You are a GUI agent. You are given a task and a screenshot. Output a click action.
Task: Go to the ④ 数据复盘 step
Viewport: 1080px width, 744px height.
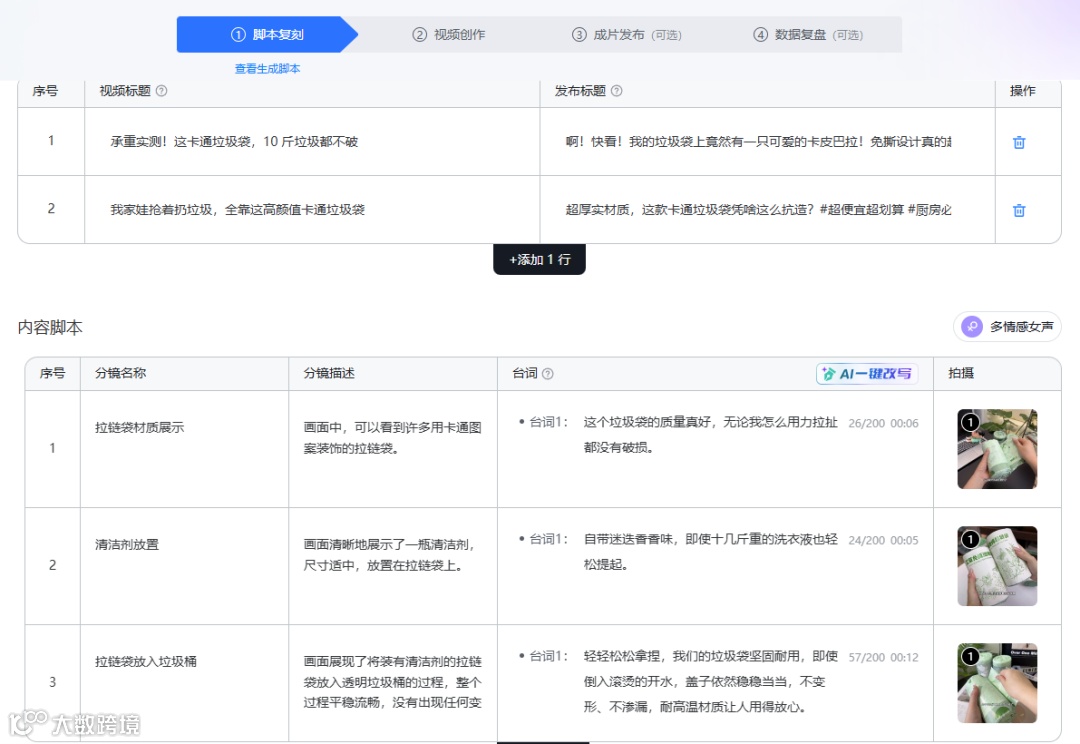coord(806,34)
